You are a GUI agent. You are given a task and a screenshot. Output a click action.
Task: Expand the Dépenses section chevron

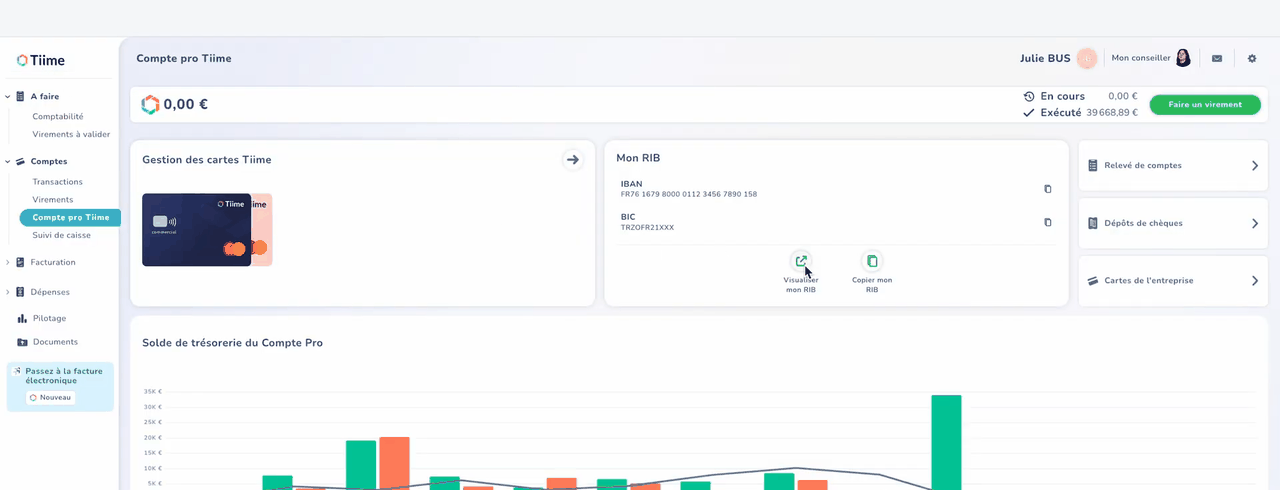tap(8, 292)
